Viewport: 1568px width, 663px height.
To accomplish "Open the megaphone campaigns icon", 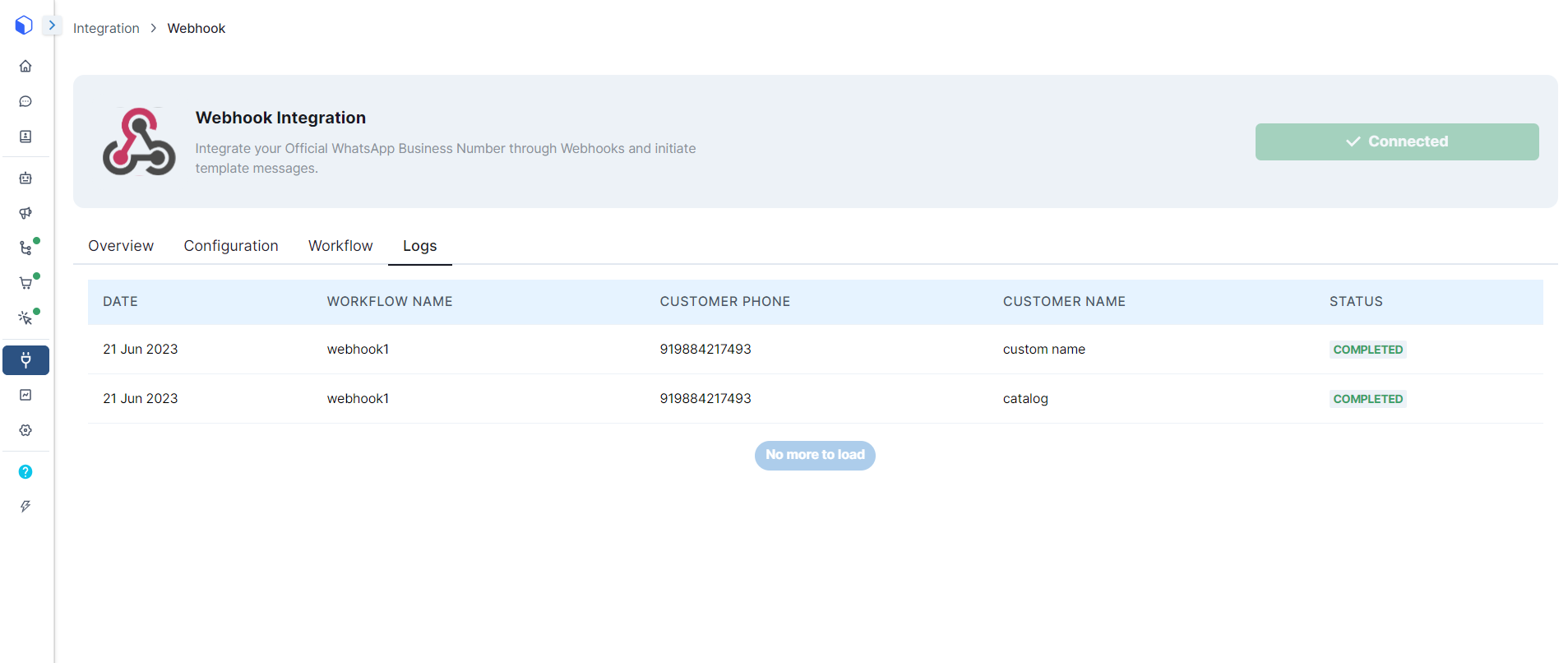I will click(x=25, y=213).
